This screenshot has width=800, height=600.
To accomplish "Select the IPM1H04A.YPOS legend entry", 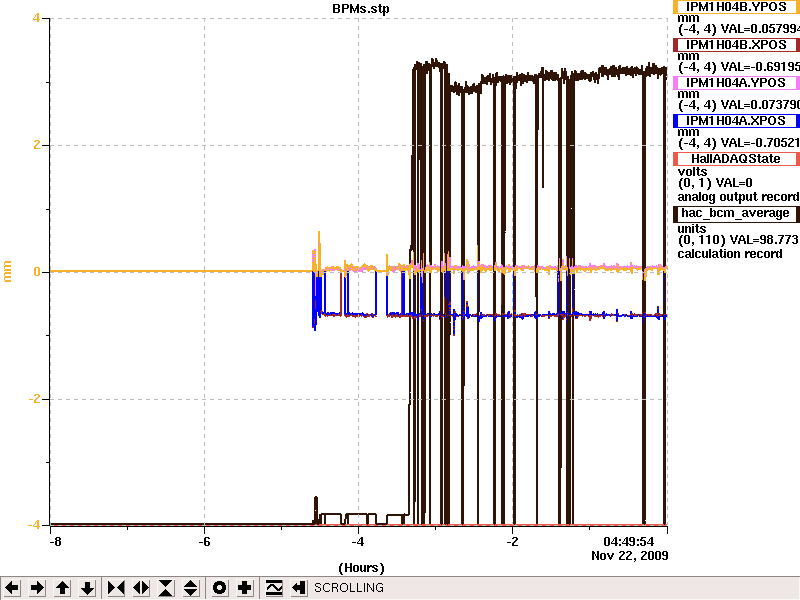I will tap(736, 83).
